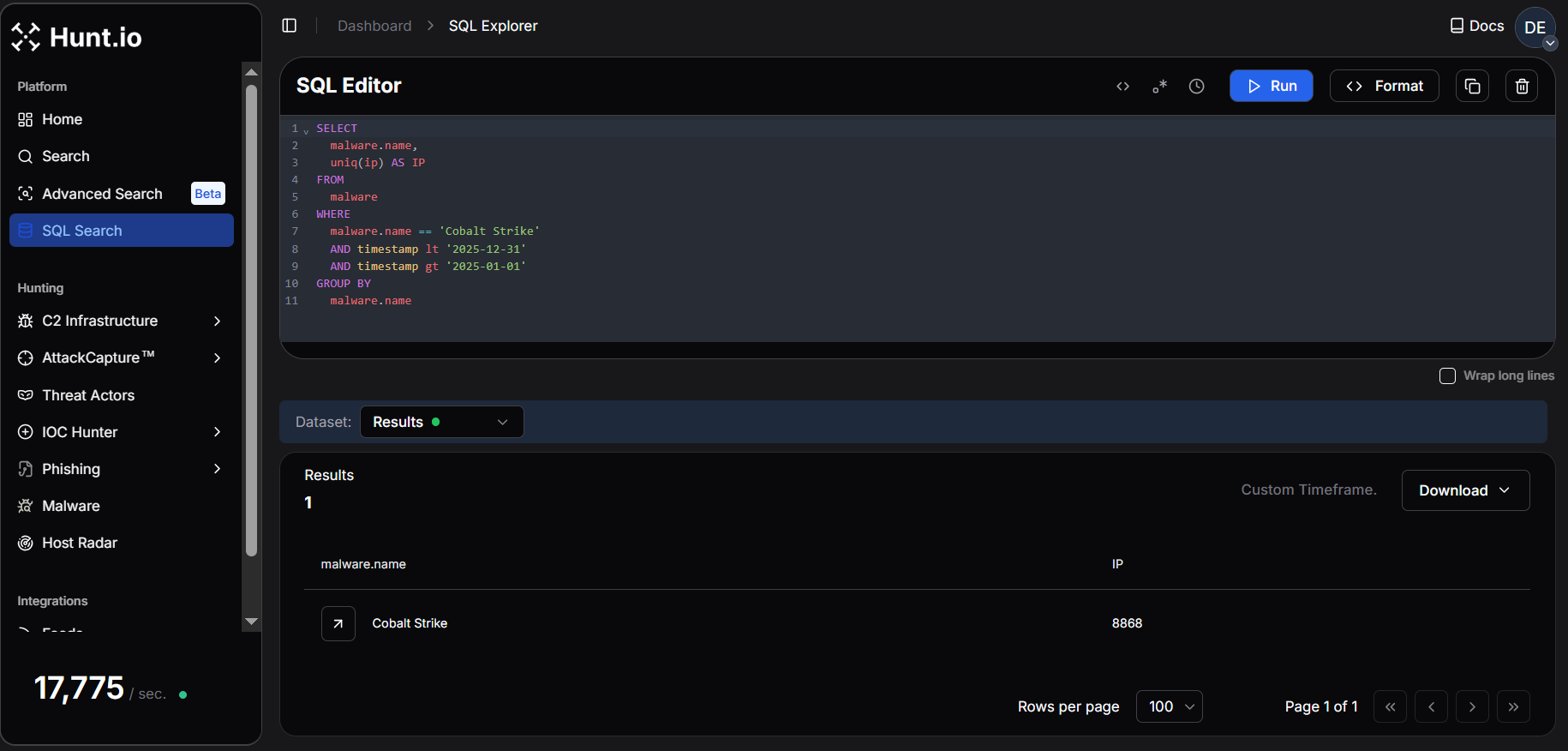Screen dimensions: 1568x751
Task: Click the Search magnifier icon
Action: pyautogui.click(x=26, y=156)
